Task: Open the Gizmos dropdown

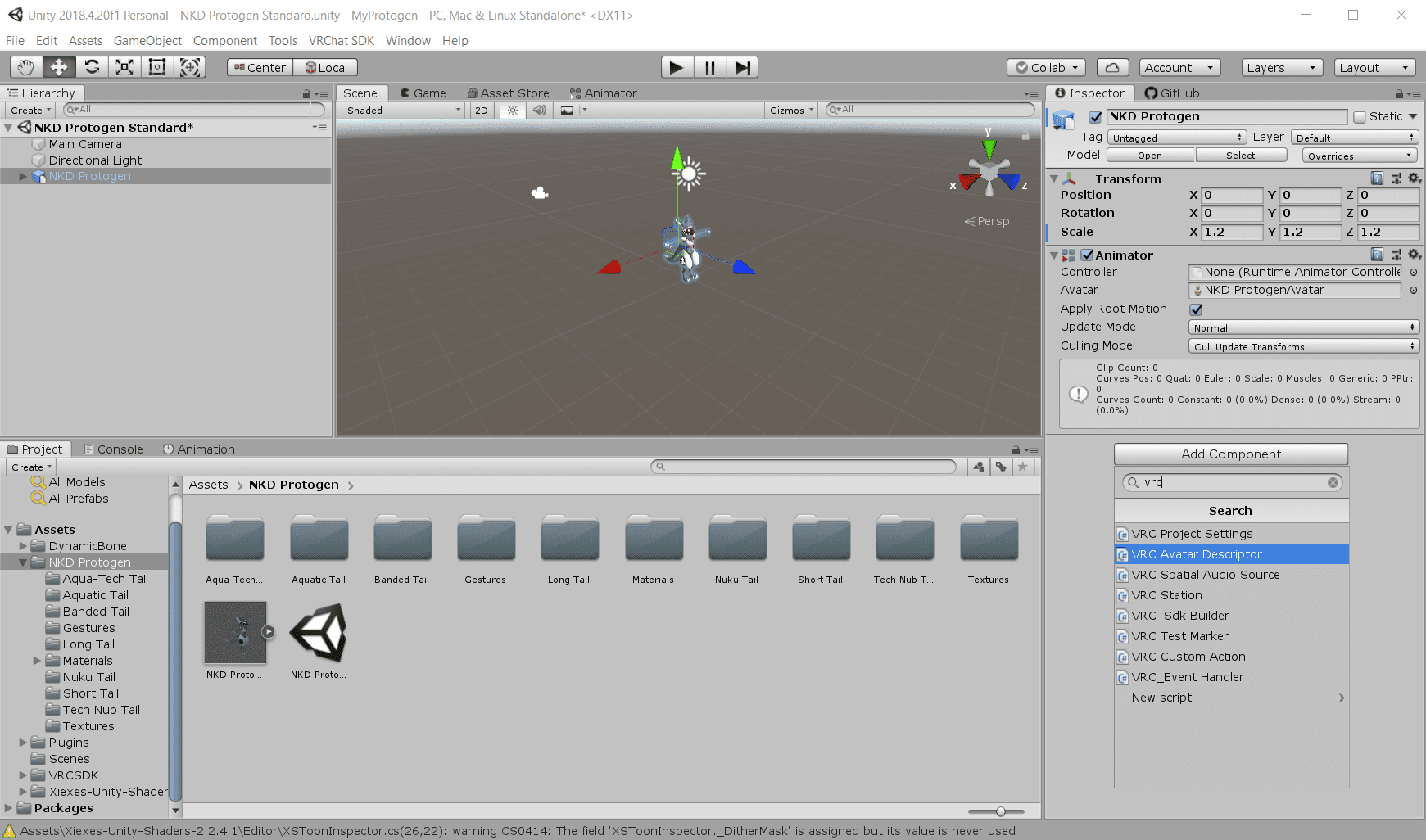Action: pyautogui.click(x=791, y=110)
